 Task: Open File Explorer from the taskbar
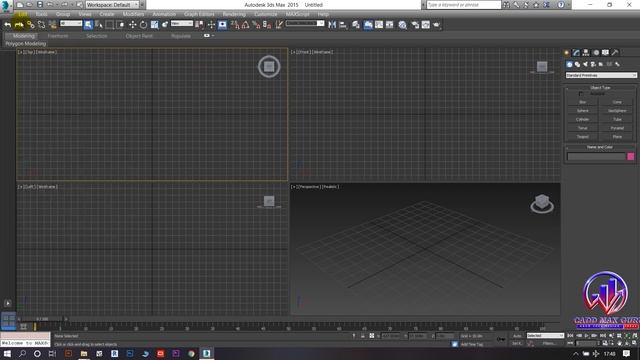coord(84,353)
